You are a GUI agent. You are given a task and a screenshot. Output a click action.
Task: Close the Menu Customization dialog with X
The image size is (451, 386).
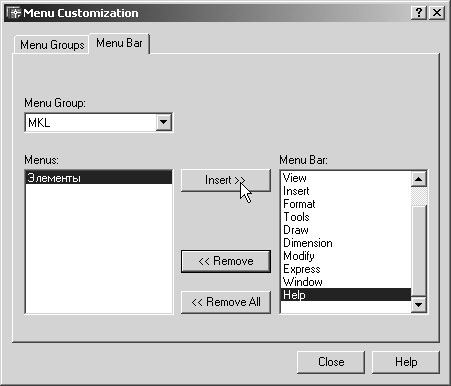tap(437, 13)
